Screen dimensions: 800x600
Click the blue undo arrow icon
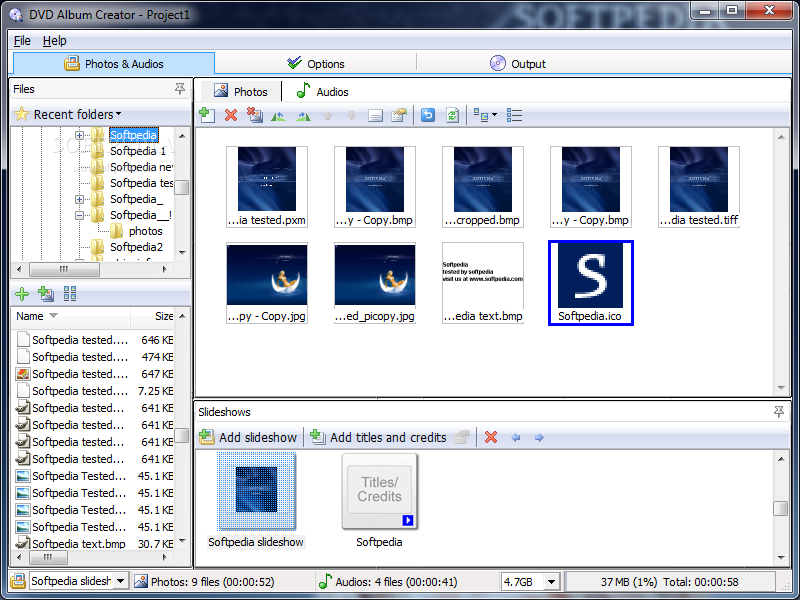point(428,115)
